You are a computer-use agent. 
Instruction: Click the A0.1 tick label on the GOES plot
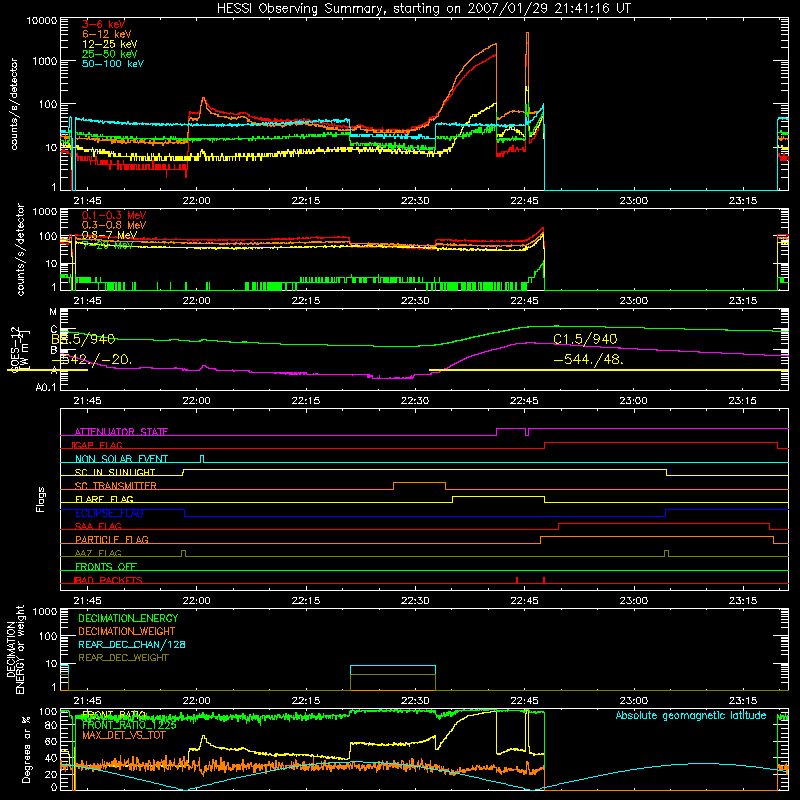[x=45, y=388]
